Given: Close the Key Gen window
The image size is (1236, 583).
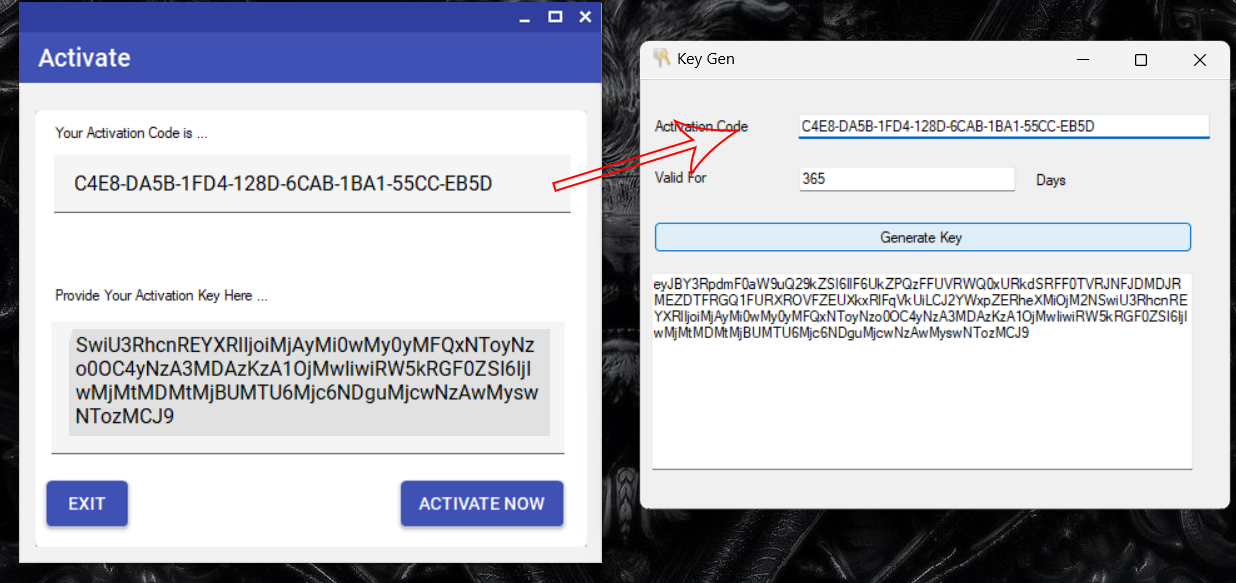Looking at the screenshot, I should pyautogui.click(x=1200, y=60).
